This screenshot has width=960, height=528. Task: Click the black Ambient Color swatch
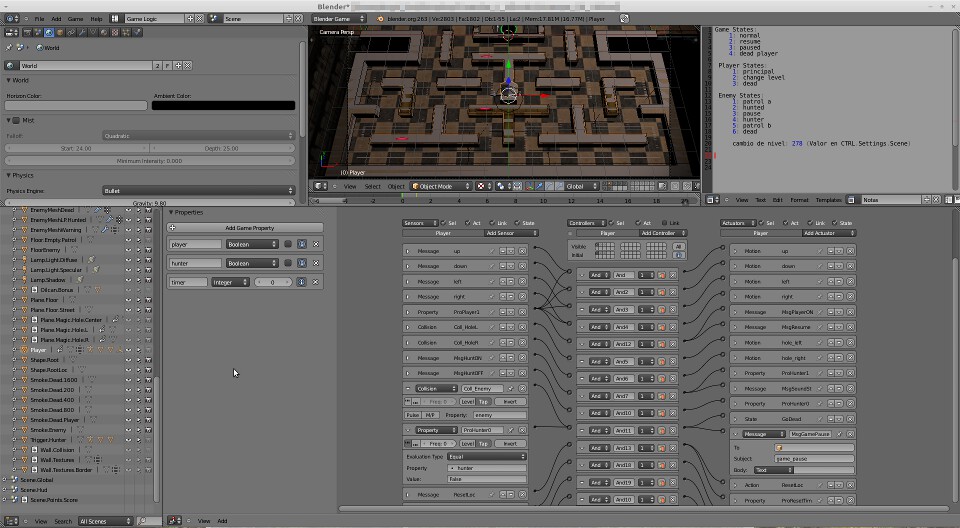pos(223,105)
